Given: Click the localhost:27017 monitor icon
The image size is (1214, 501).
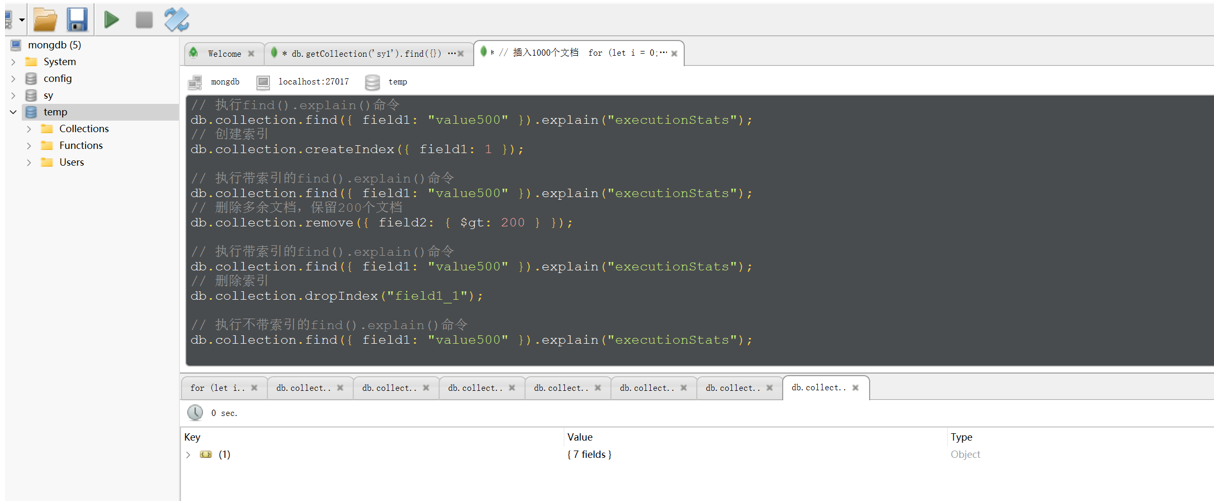Looking at the screenshot, I should pyautogui.click(x=263, y=82).
